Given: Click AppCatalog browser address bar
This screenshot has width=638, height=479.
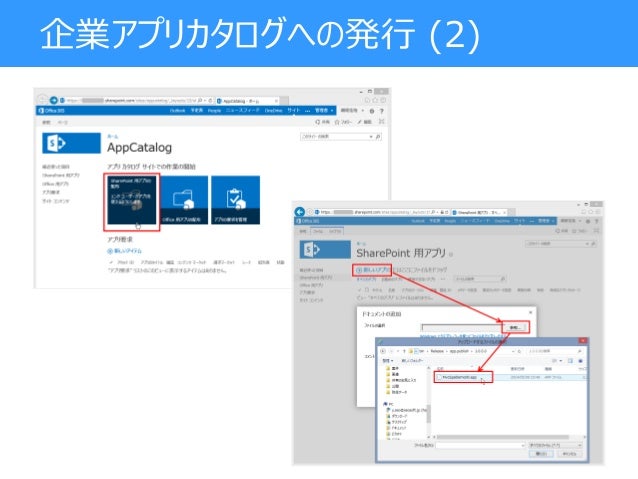Looking at the screenshot, I should point(138,100).
